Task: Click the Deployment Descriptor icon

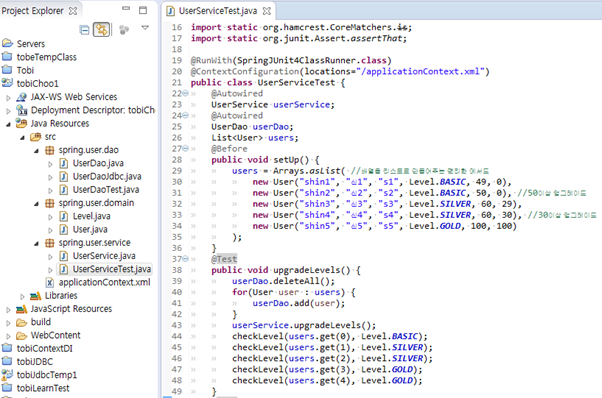Action: 22,110
